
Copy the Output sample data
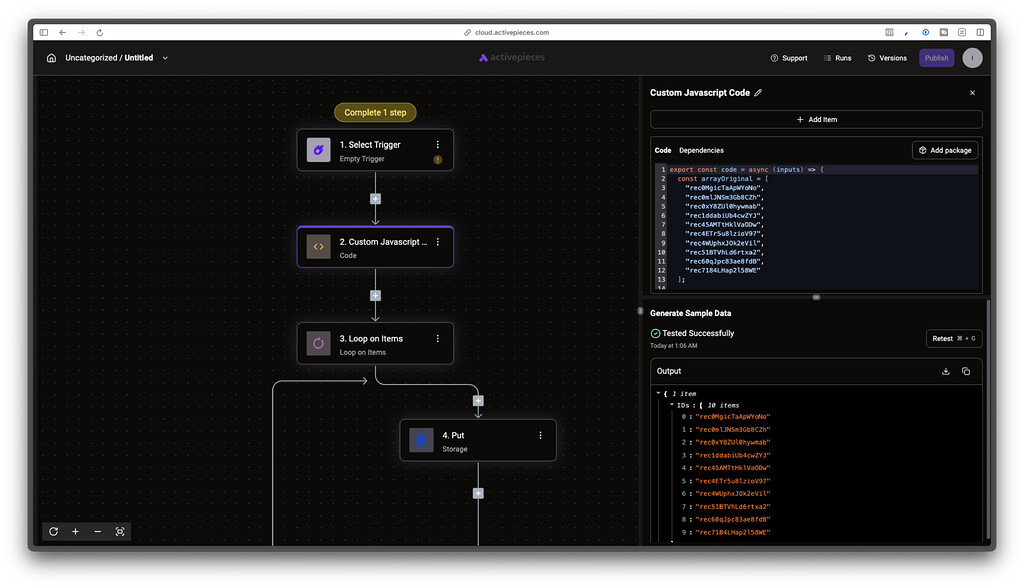tap(965, 371)
